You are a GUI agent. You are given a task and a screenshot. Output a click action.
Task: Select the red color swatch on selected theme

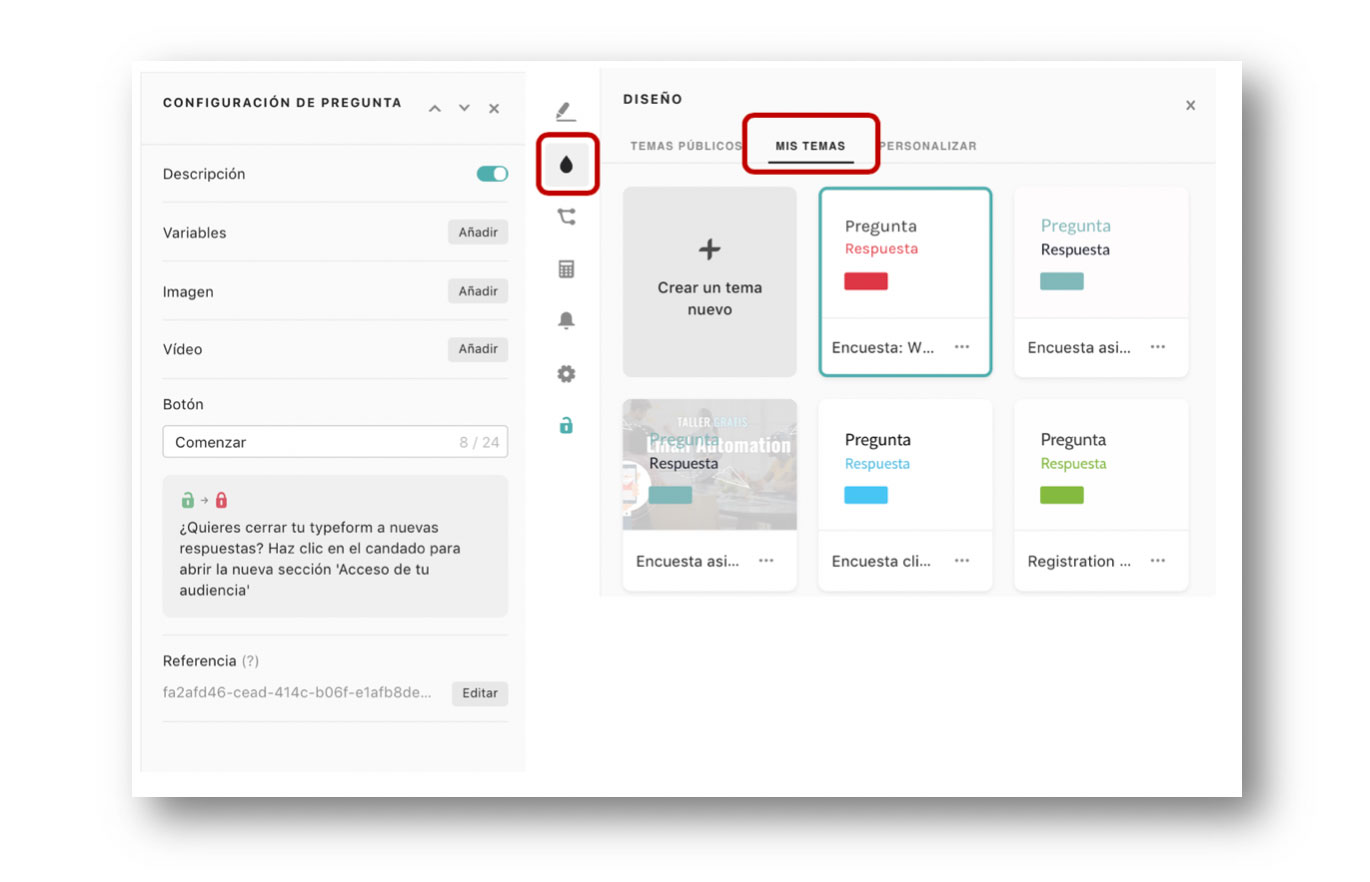point(865,281)
